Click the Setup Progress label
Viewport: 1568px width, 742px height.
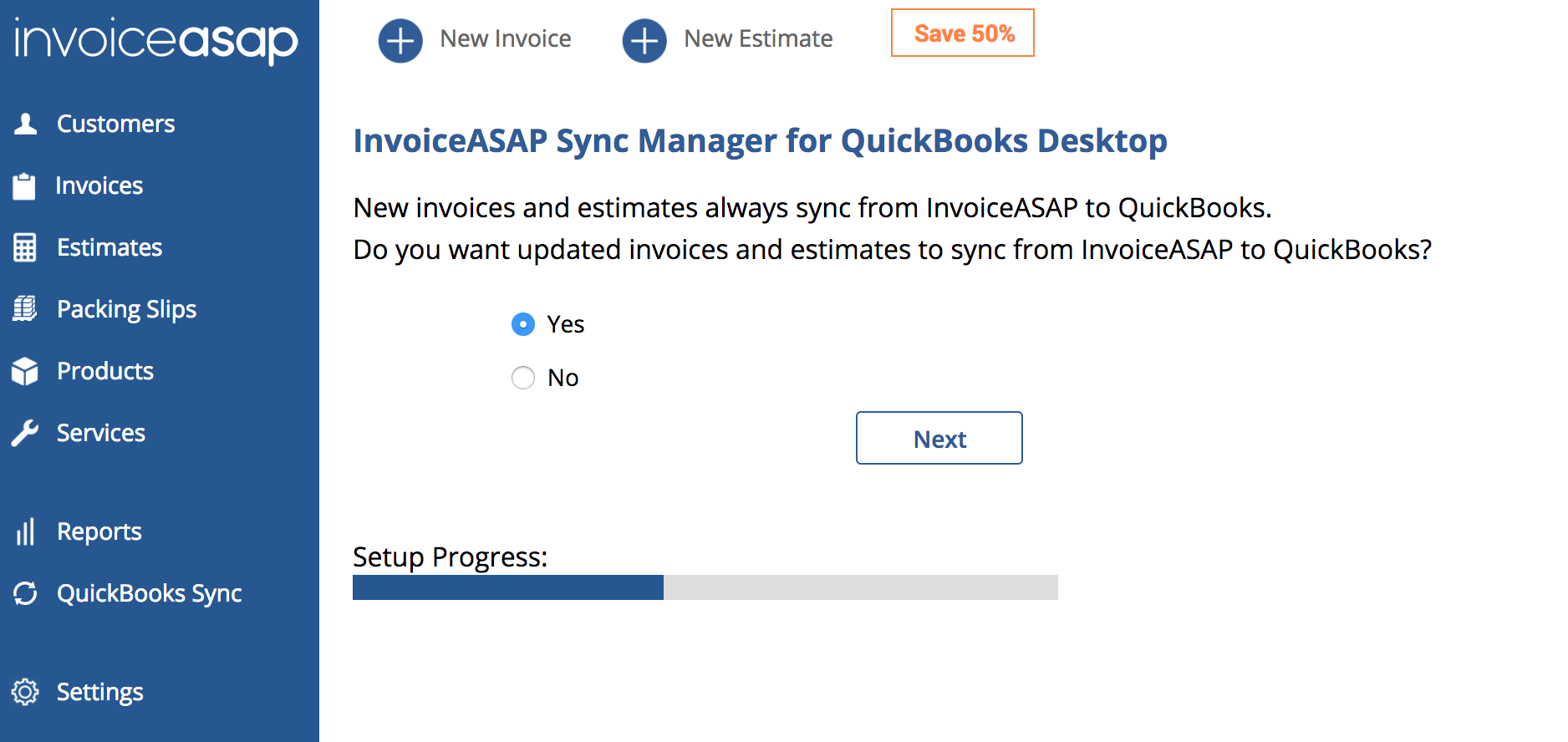pos(451,557)
